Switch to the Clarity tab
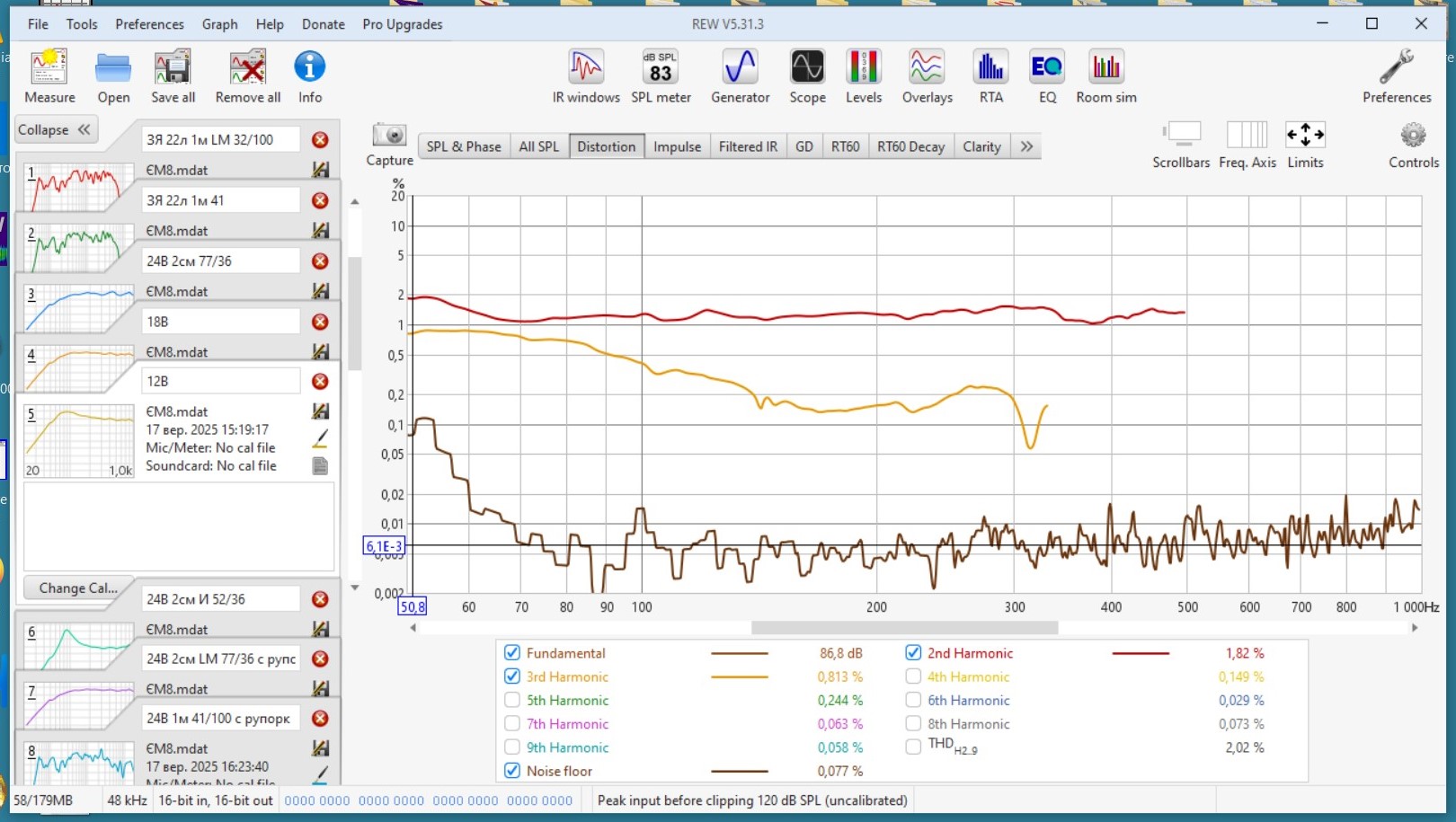This screenshot has width=1456, height=822. (x=981, y=146)
